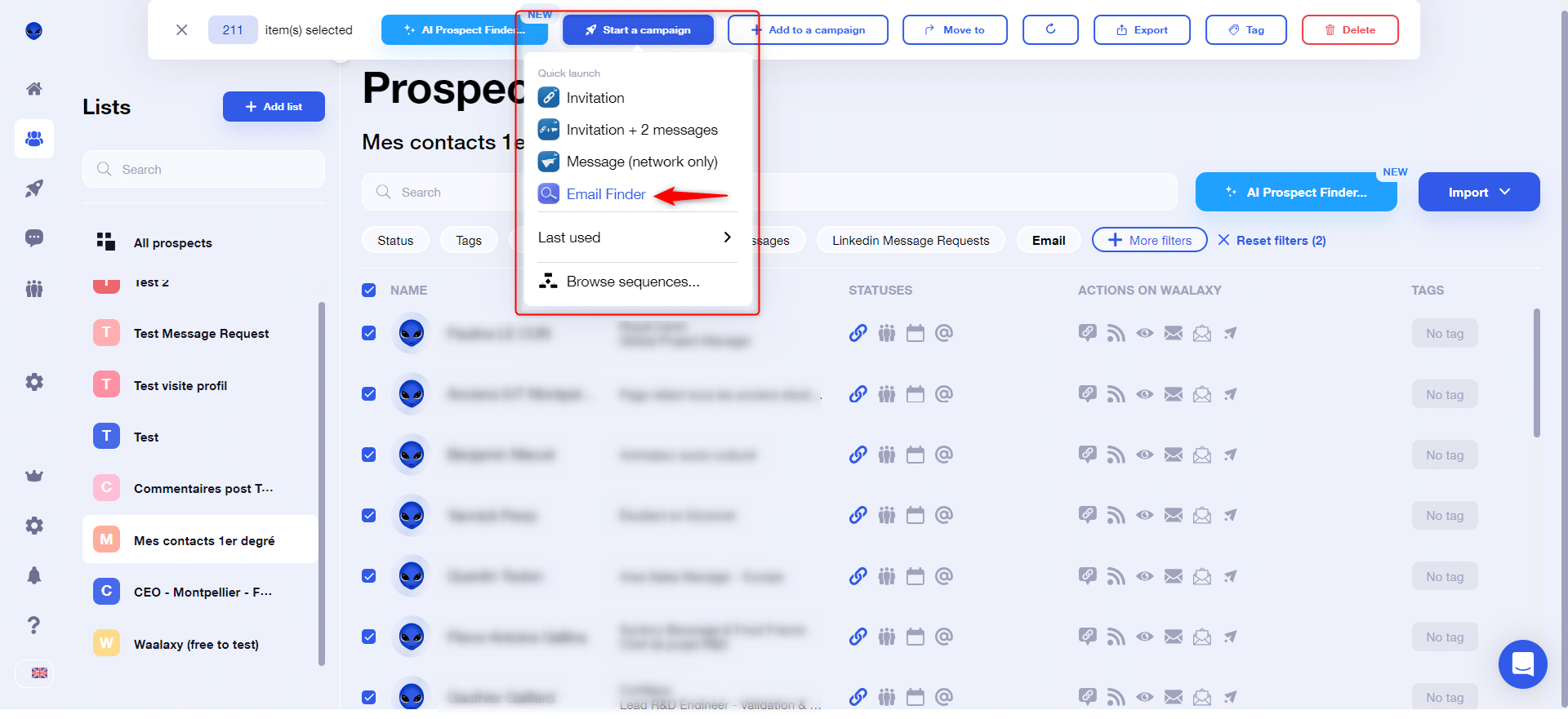Uncheck the fifth prospect row checkbox
Screen dimensions: 1568x719
point(369,576)
